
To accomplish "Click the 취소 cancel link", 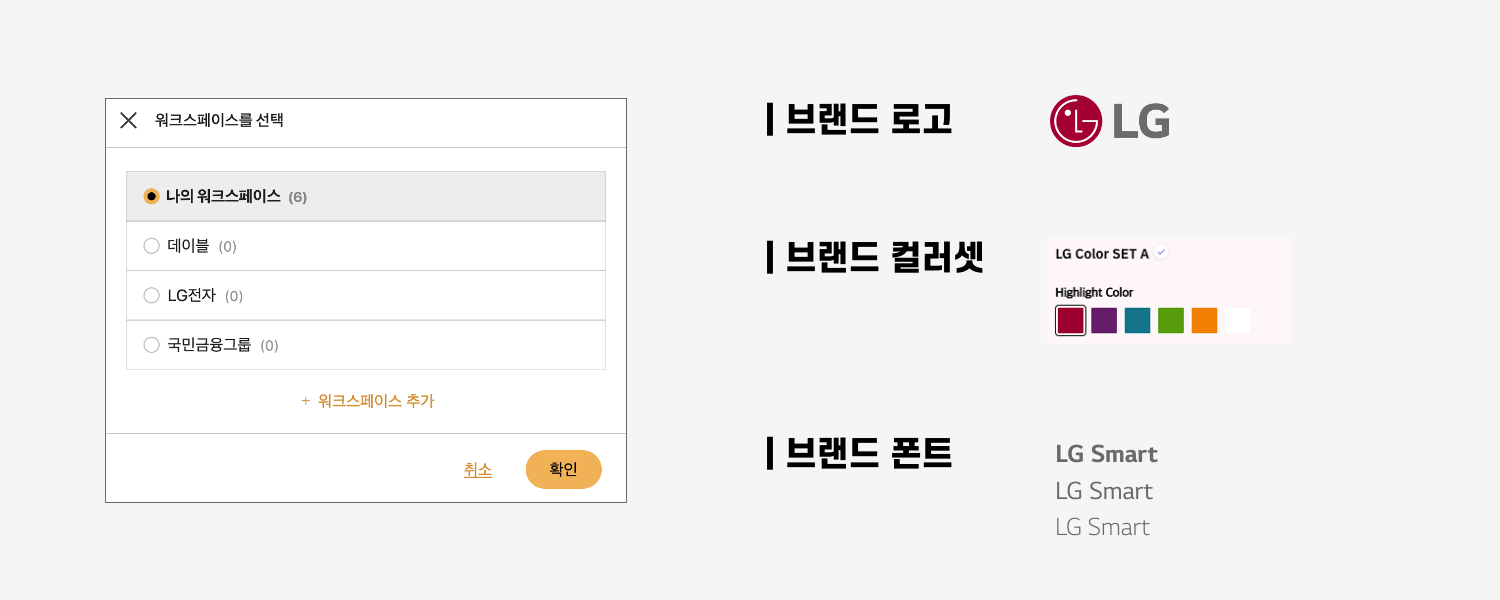I will [x=478, y=468].
